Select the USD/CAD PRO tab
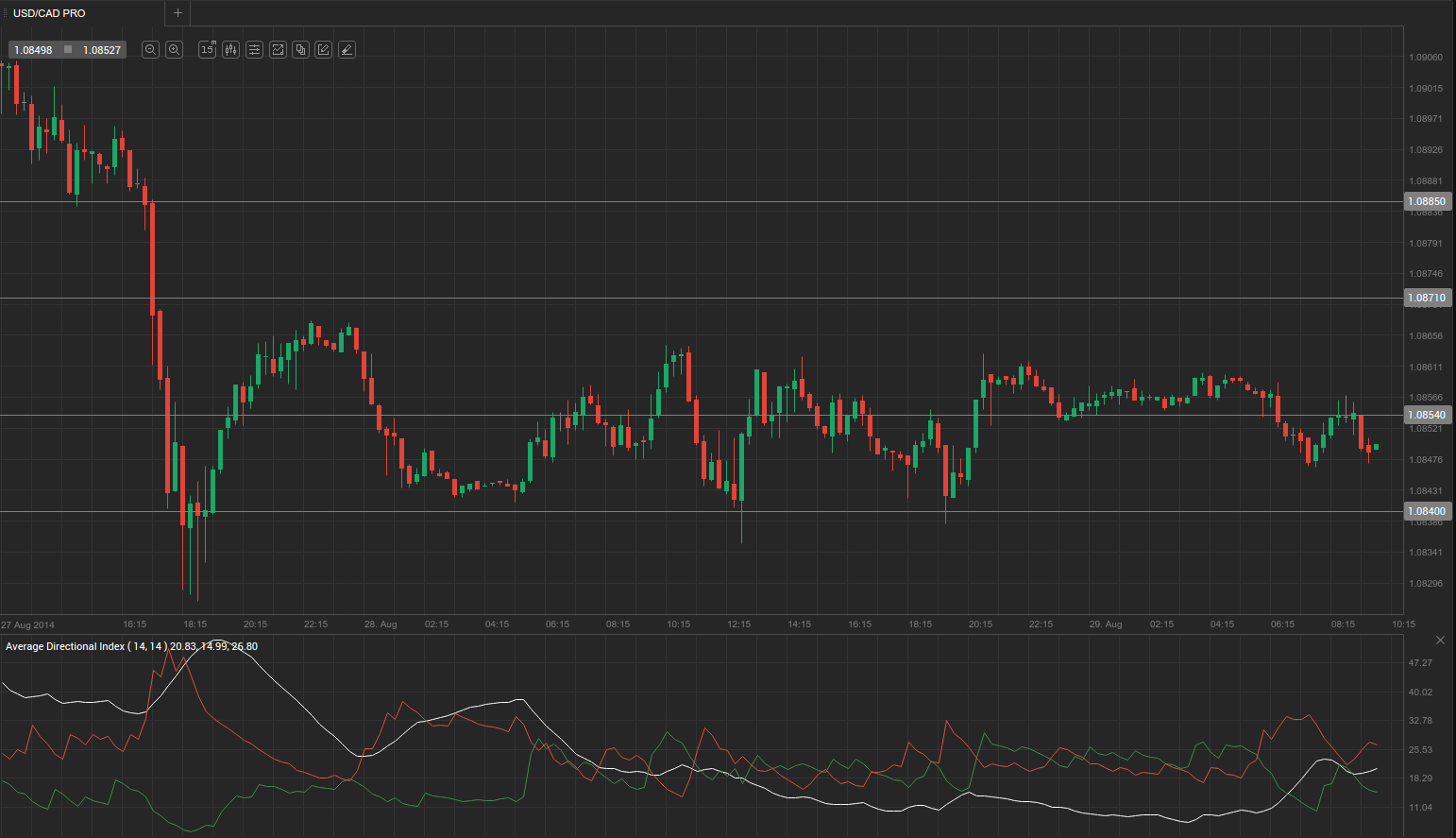The width and height of the screenshot is (1456, 838). pos(49,13)
